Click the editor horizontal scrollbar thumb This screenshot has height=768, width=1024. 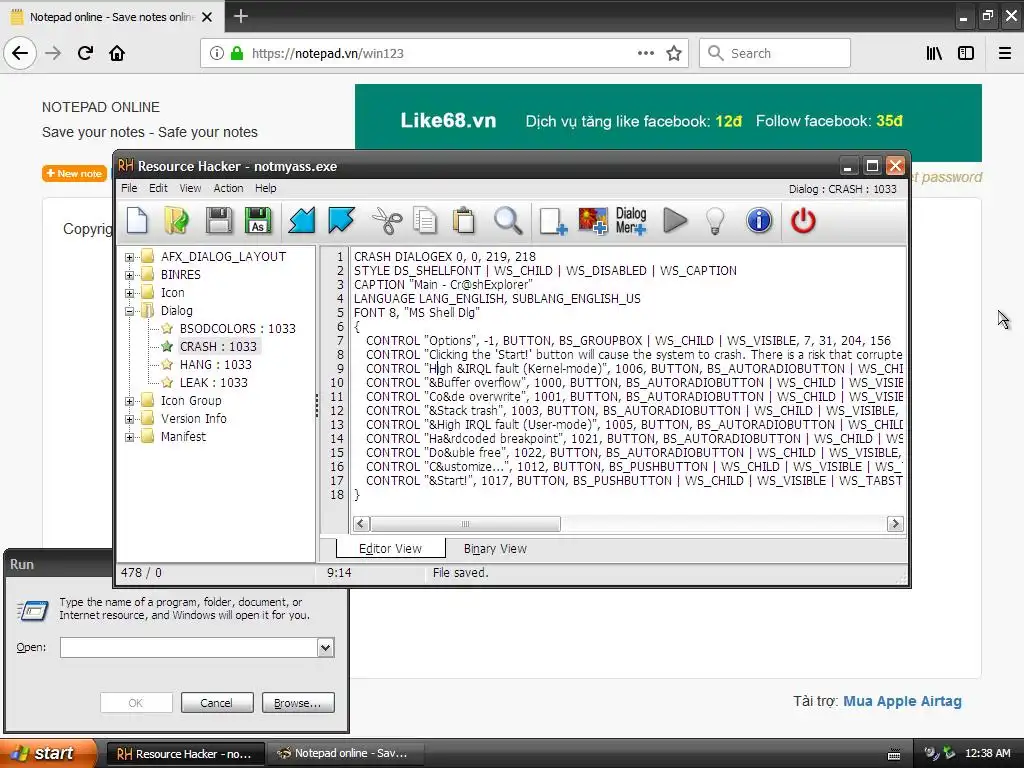466,524
